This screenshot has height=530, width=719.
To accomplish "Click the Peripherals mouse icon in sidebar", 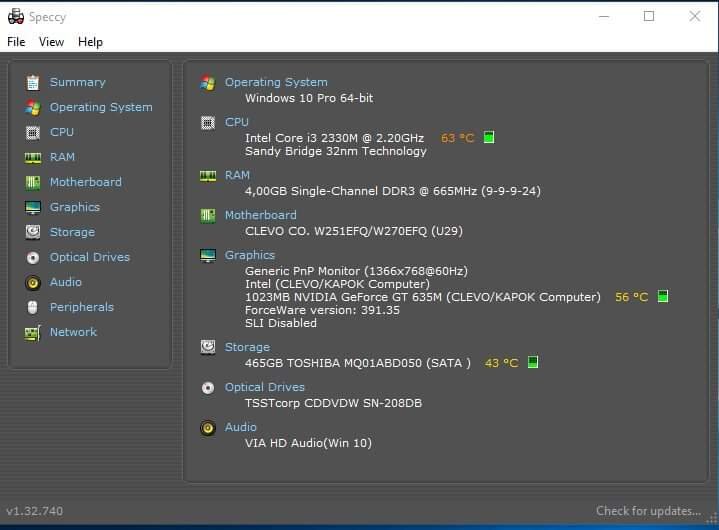I will [33, 307].
